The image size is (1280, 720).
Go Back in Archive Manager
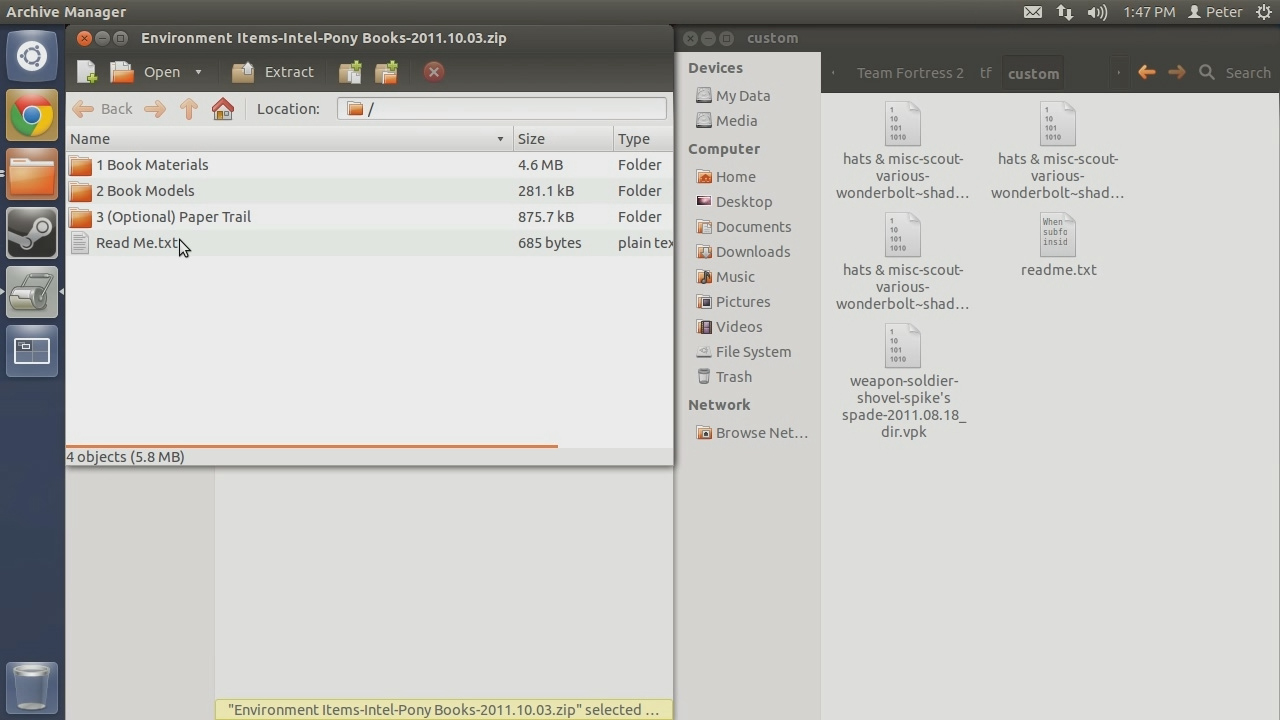[x=103, y=109]
